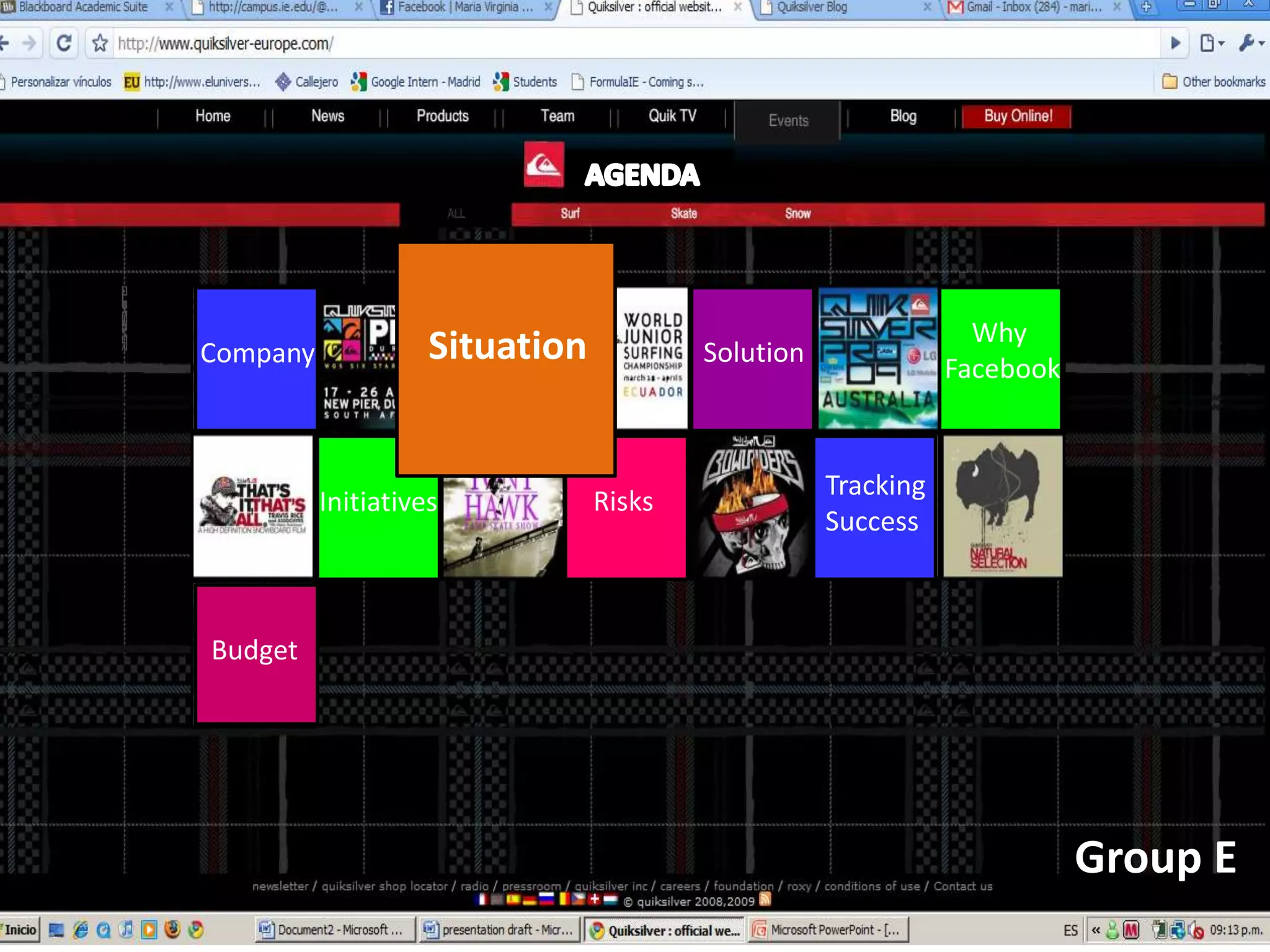Image resolution: width=1270 pixels, height=952 pixels.
Task: Open Internet Explorer from the quick launch
Action: click(x=81, y=930)
